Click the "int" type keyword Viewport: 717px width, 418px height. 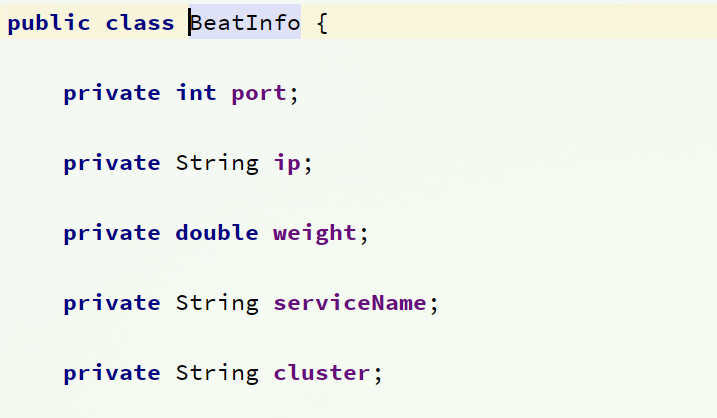(x=196, y=93)
